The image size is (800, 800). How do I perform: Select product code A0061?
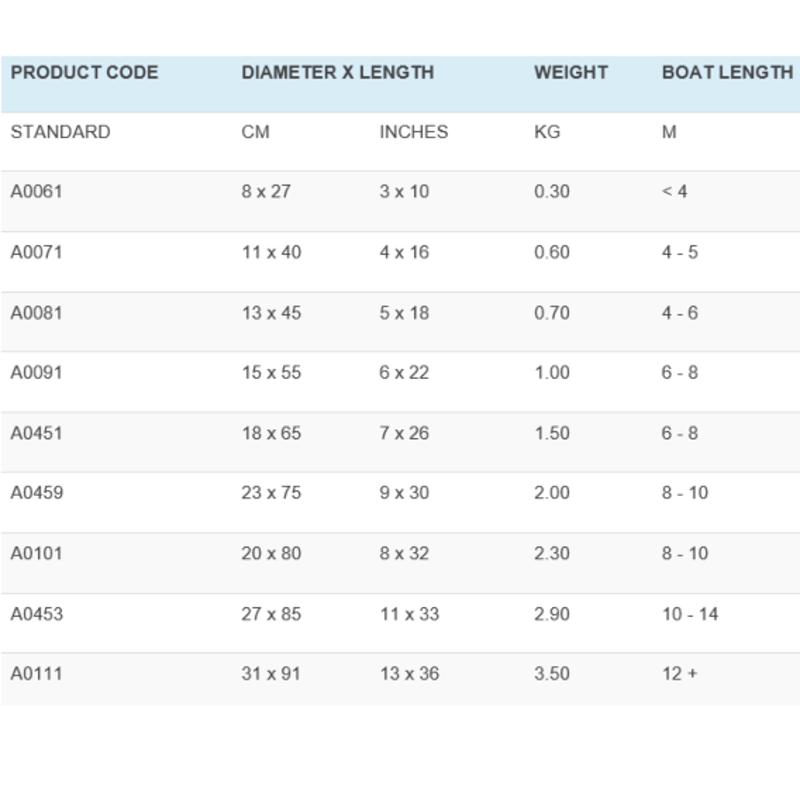click(x=36, y=192)
